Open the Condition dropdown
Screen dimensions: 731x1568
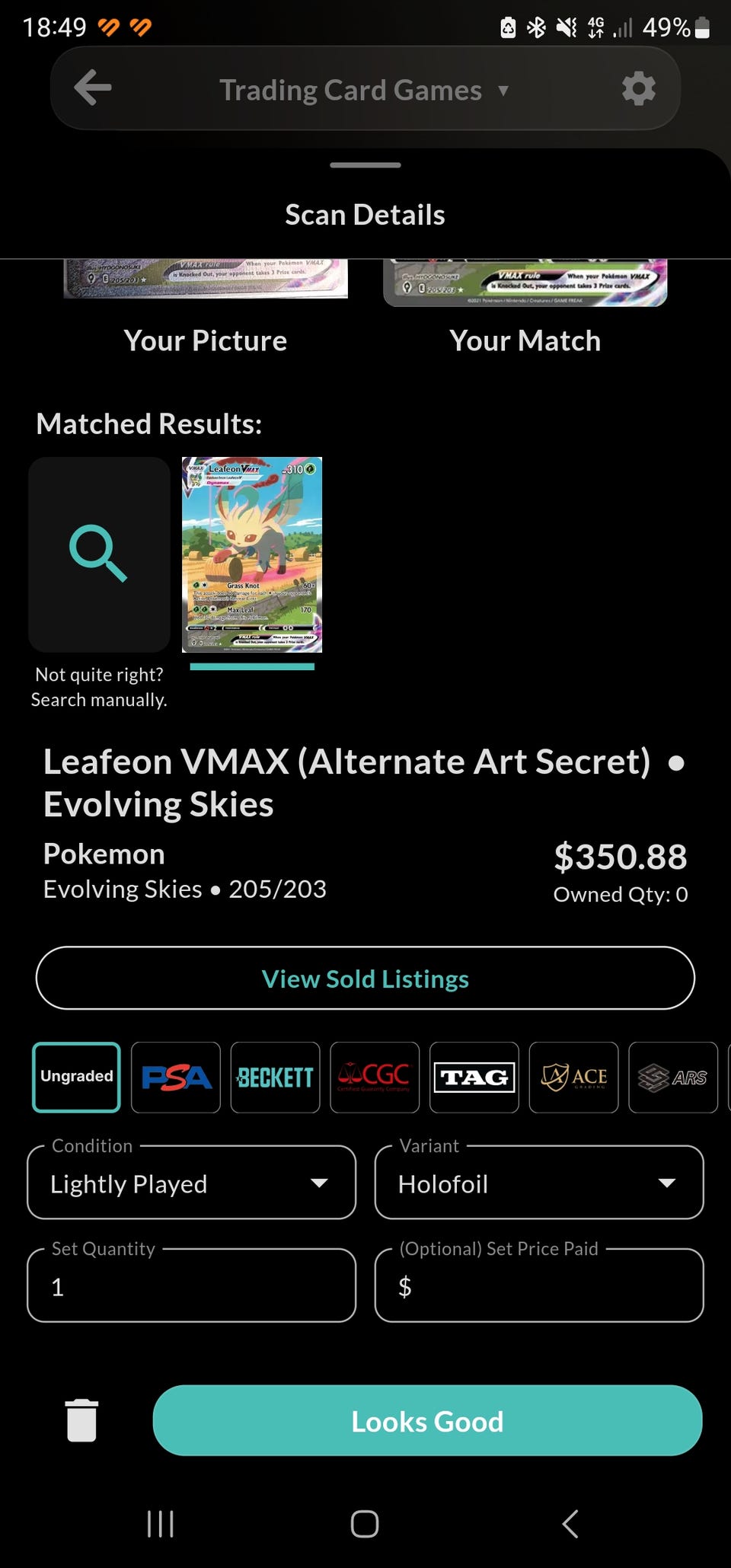click(x=191, y=1183)
